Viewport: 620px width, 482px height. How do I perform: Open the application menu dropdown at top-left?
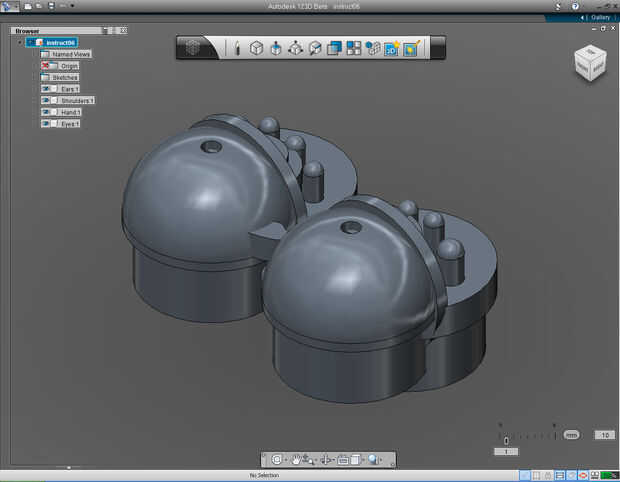point(10,6)
